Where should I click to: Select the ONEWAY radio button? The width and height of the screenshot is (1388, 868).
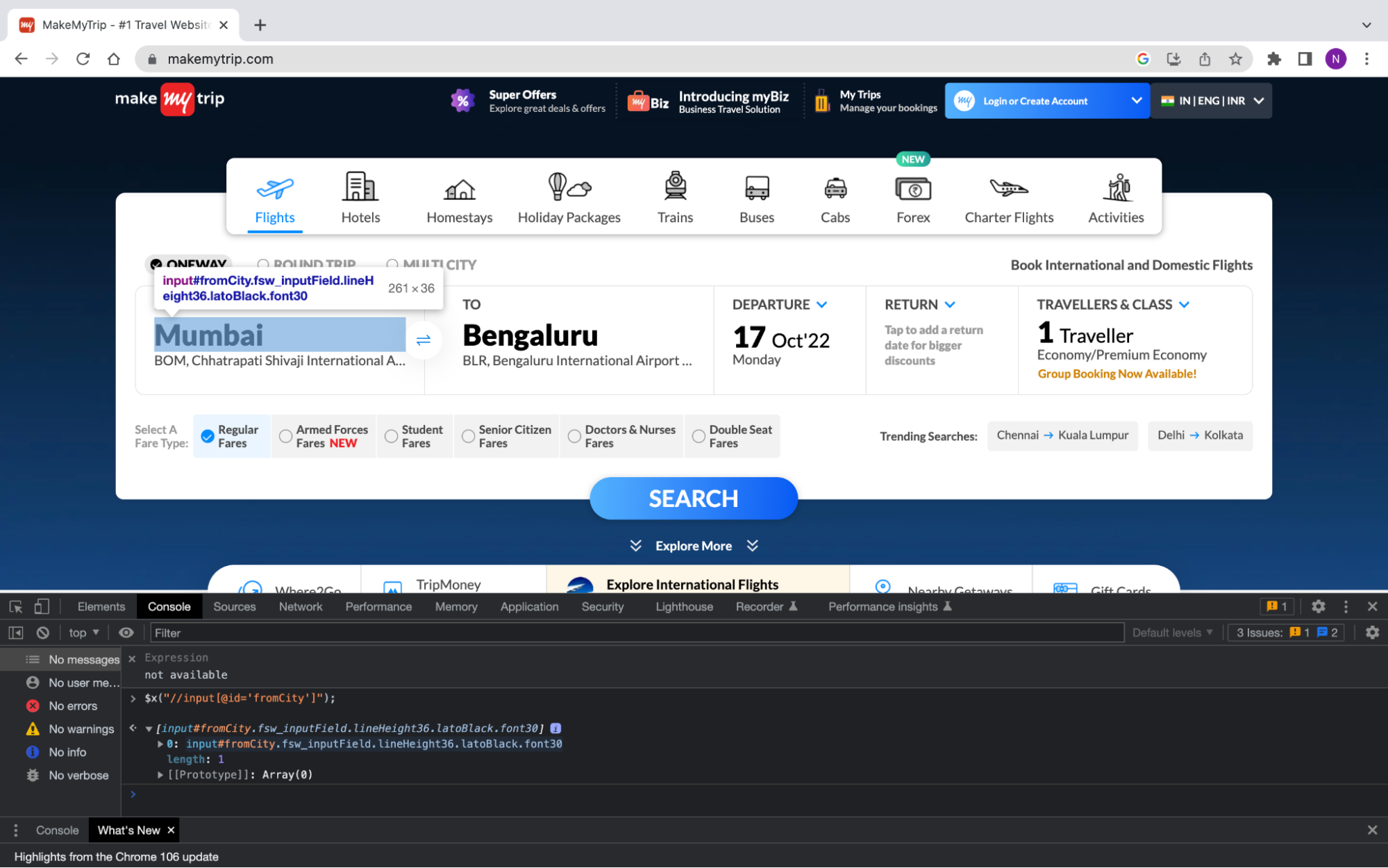pyautogui.click(x=157, y=264)
